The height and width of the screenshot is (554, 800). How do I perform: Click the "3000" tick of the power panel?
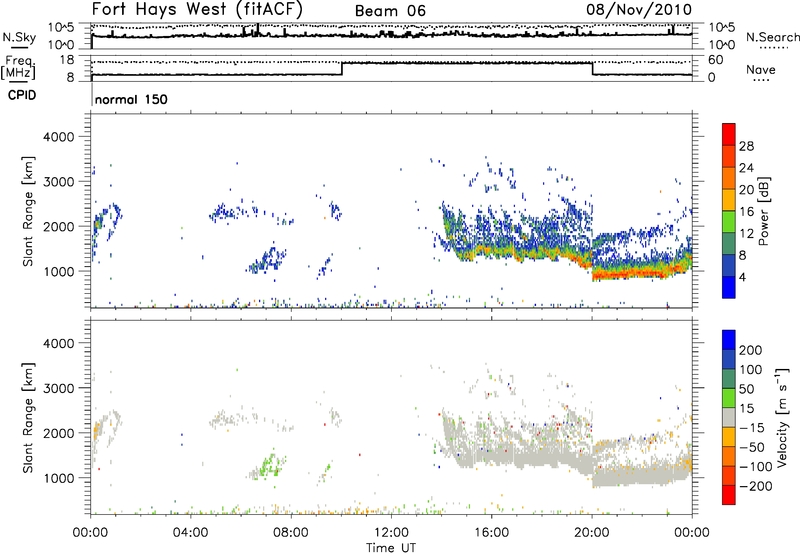tap(58, 182)
